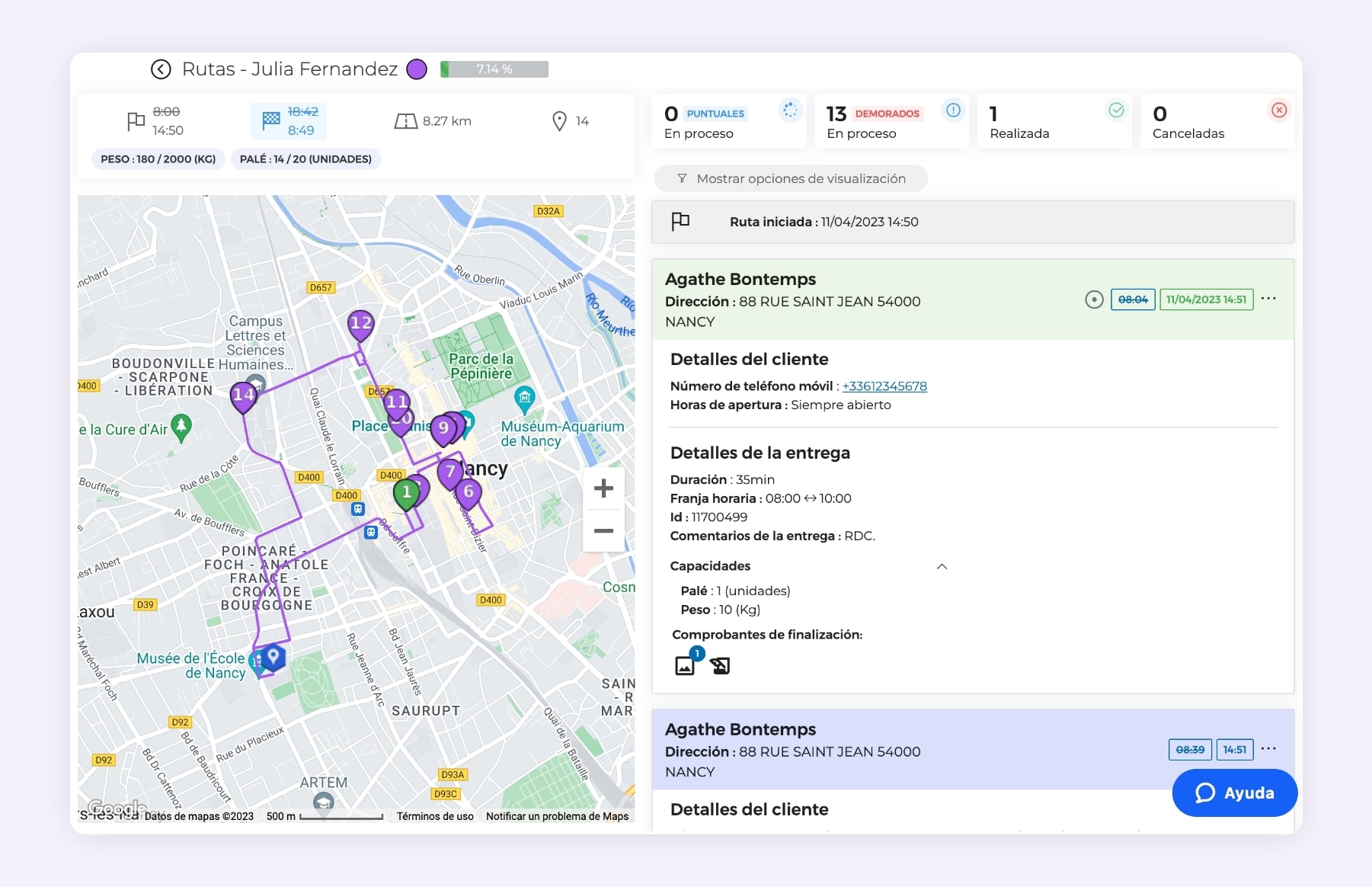Select the Demorados status card

pyautogui.click(x=891, y=121)
